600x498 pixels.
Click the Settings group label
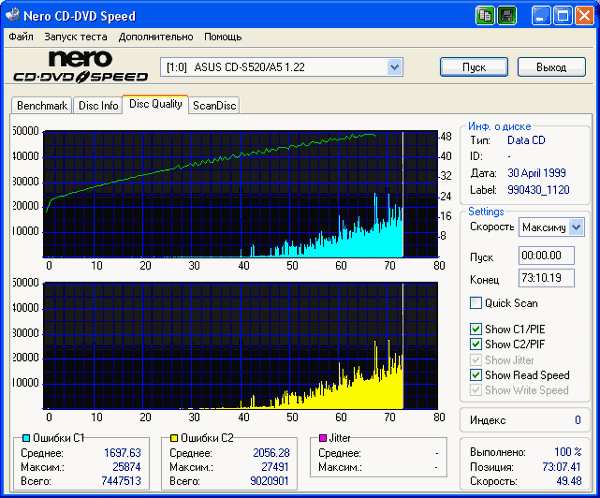pos(486,212)
